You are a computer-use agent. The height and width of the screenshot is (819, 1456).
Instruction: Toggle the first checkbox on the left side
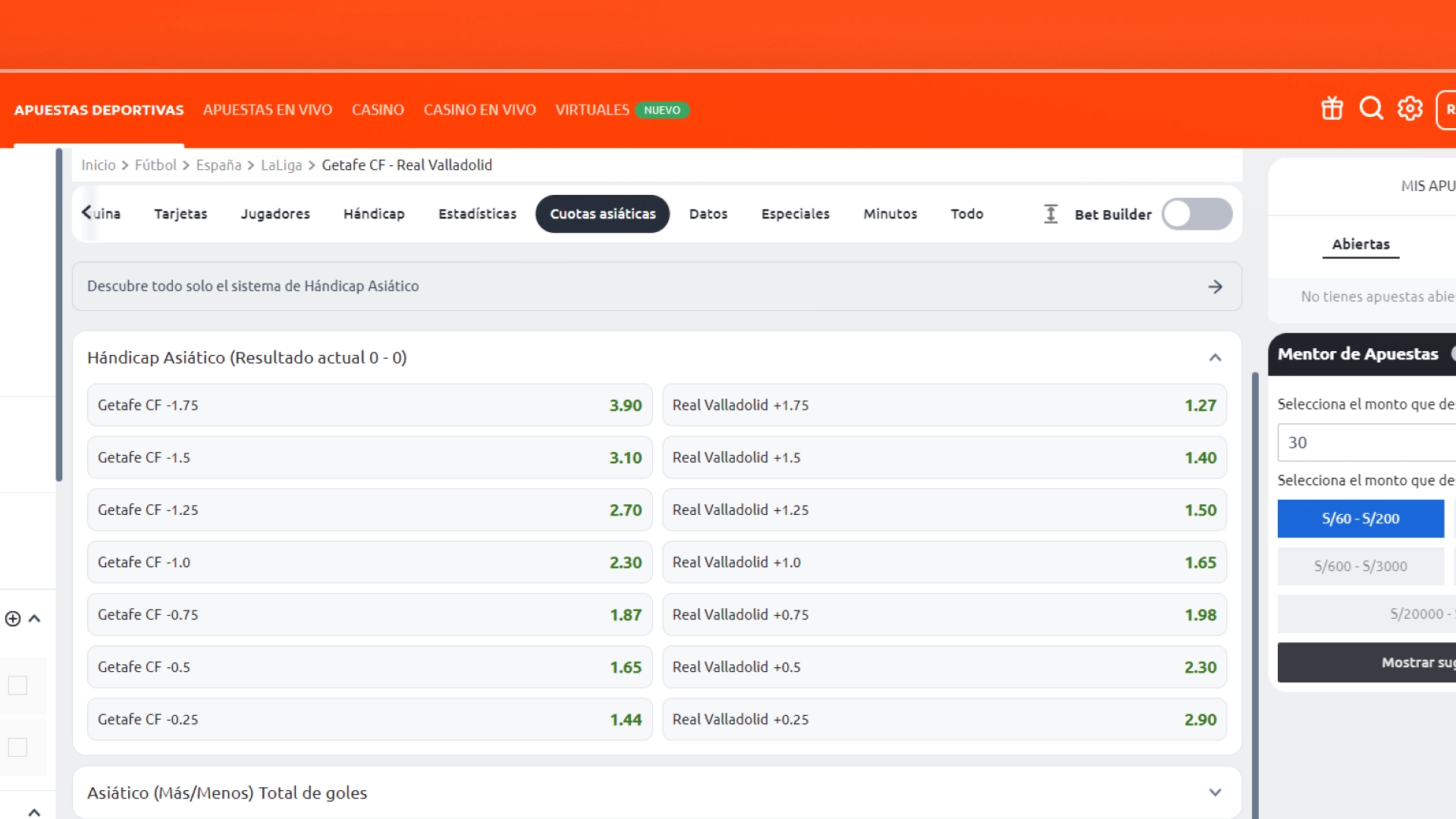pos(17,686)
